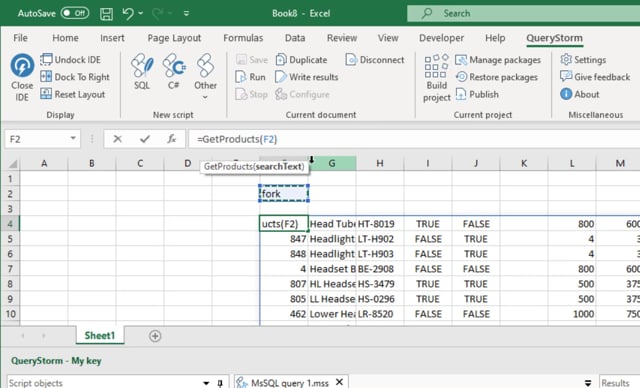The image size is (640, 388).
Task: Run the current script
Action: pyautogui.click(x=251, y=77)
